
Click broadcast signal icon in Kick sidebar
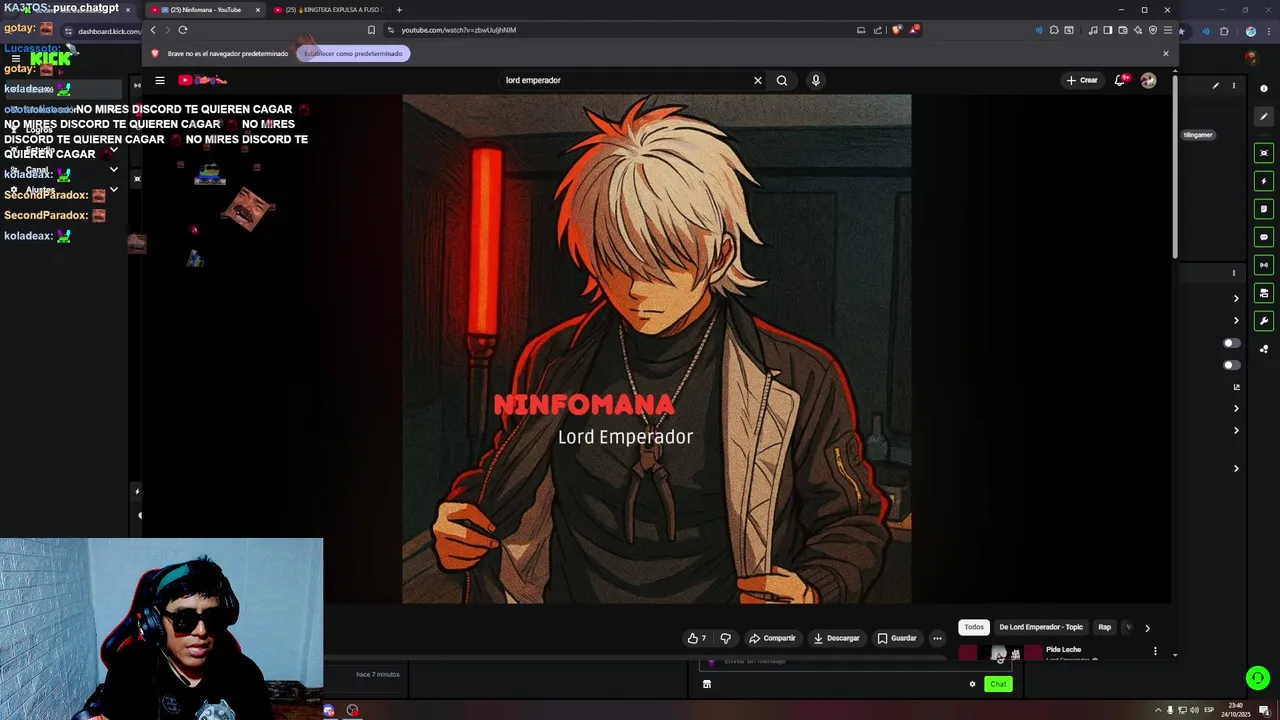pyautogui.click(x=1264, y=265)
